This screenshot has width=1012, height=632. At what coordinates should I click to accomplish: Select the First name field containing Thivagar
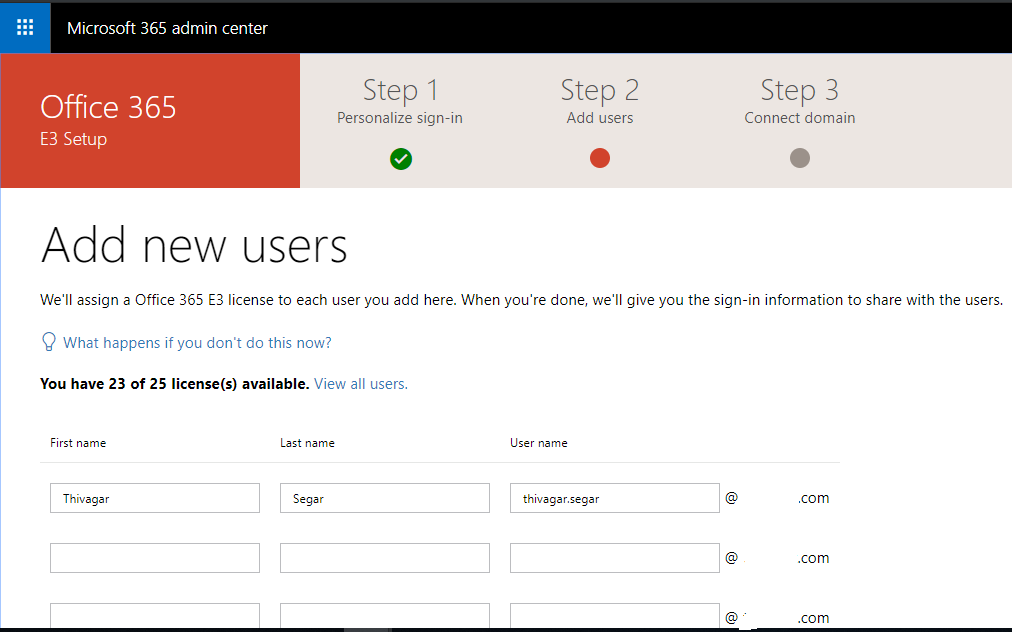(x=154, y=497)
